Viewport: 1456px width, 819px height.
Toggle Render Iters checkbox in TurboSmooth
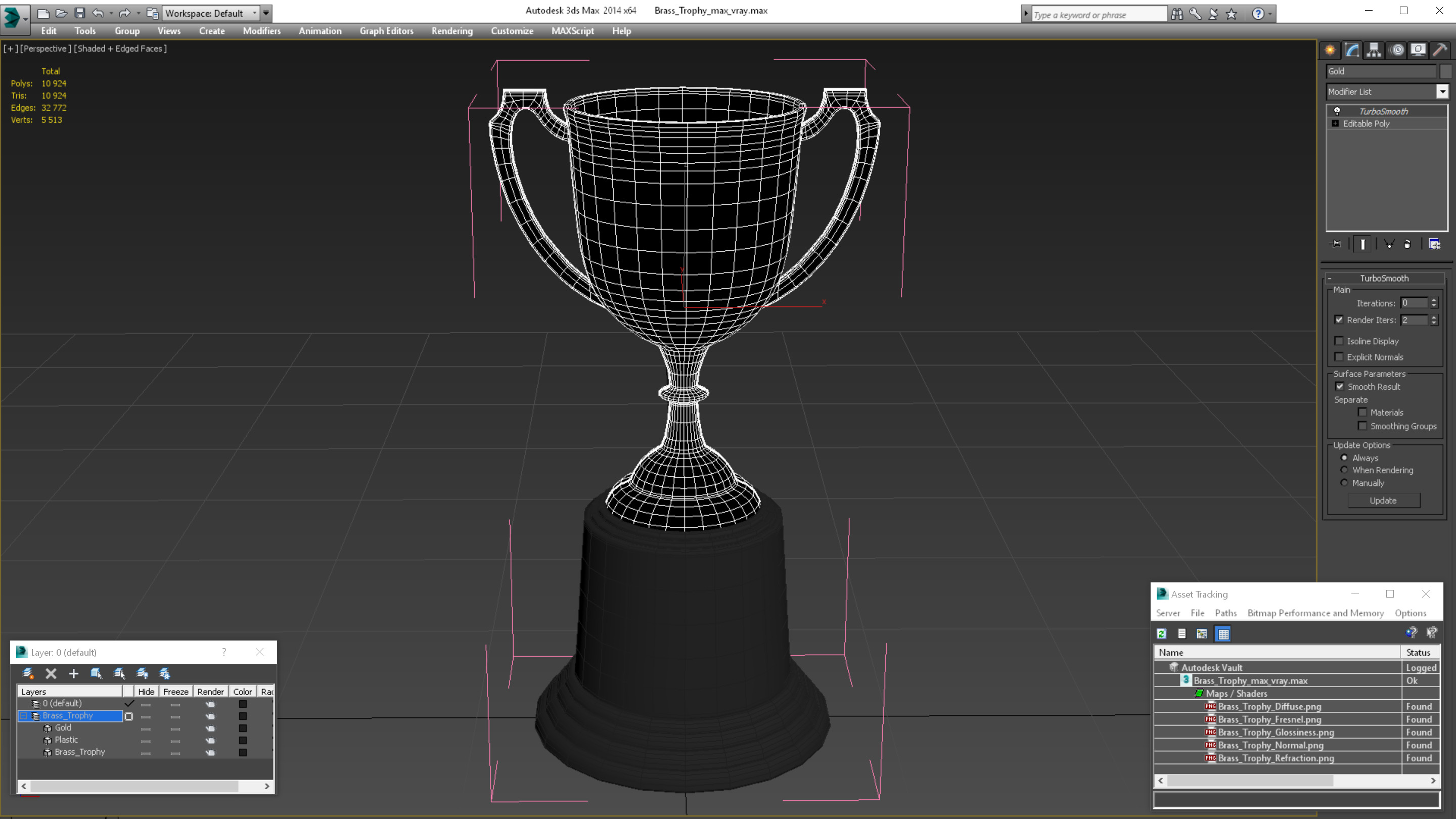click(x=1338, y=319)
